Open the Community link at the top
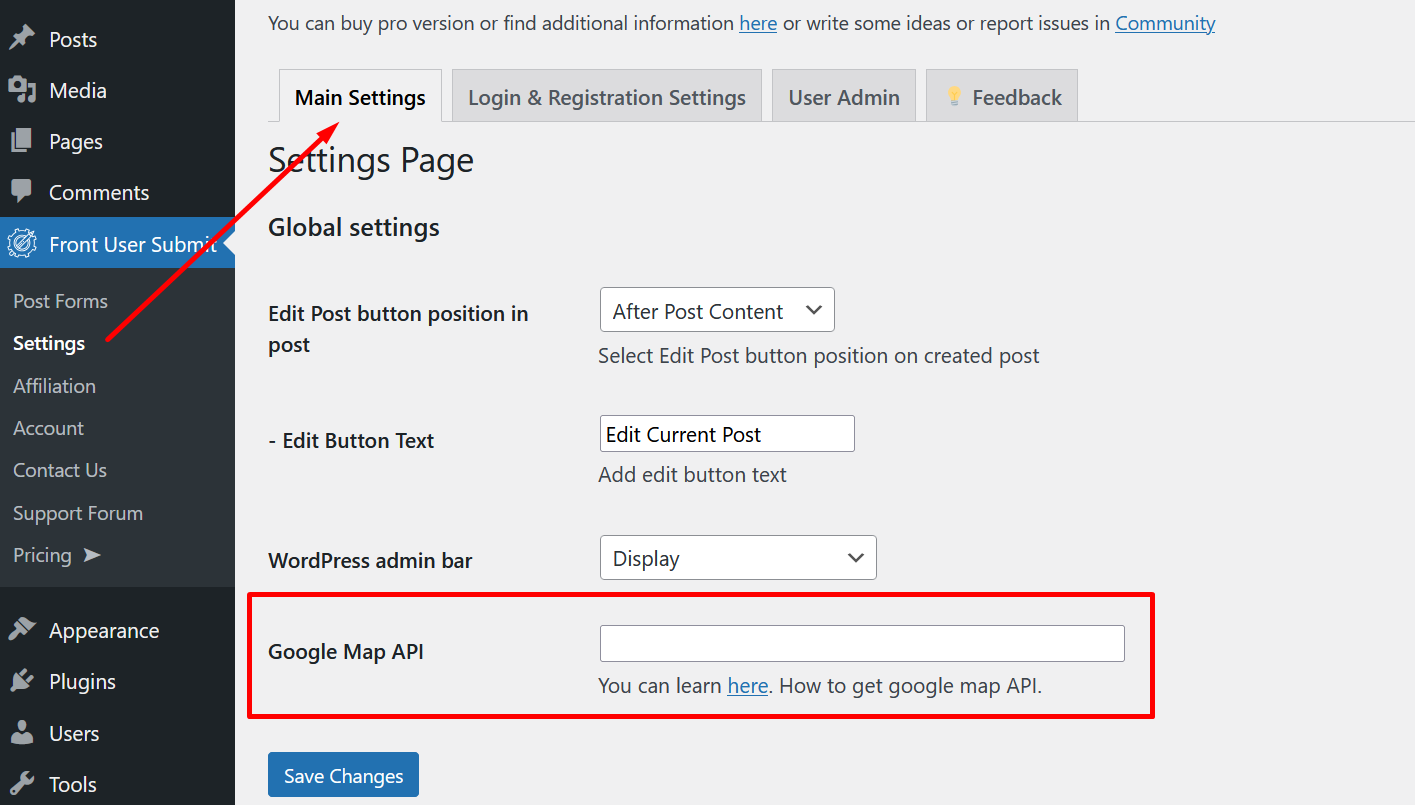 pos(1164,23)
